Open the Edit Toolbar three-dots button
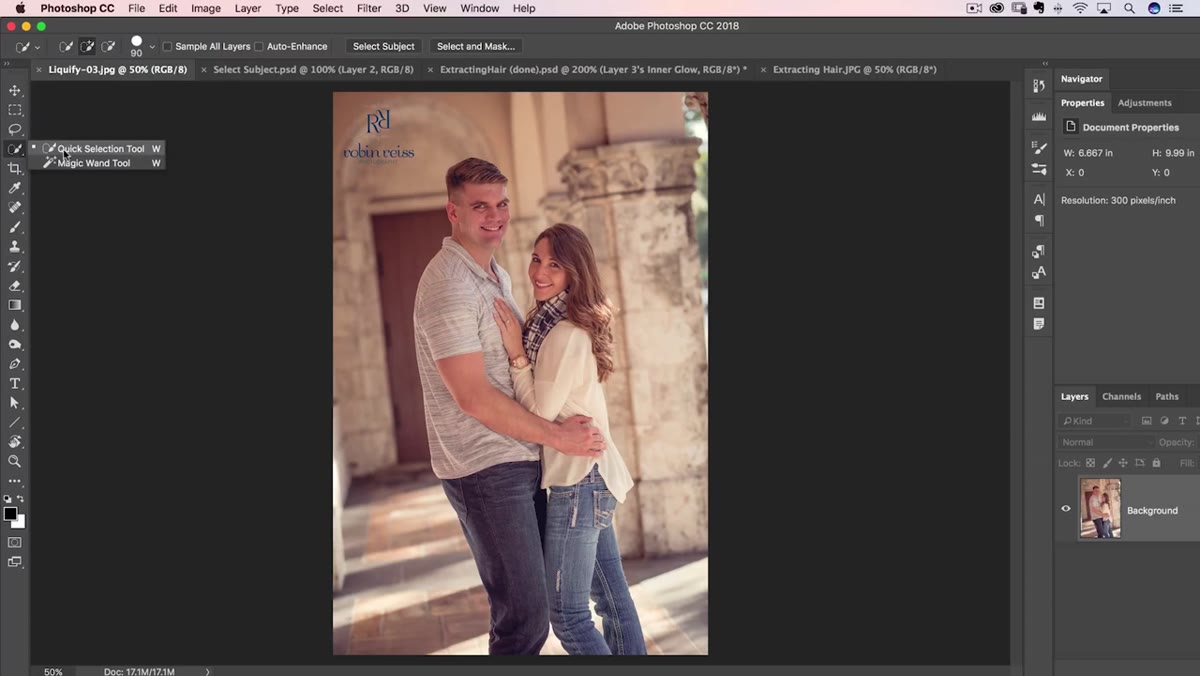 15,481
